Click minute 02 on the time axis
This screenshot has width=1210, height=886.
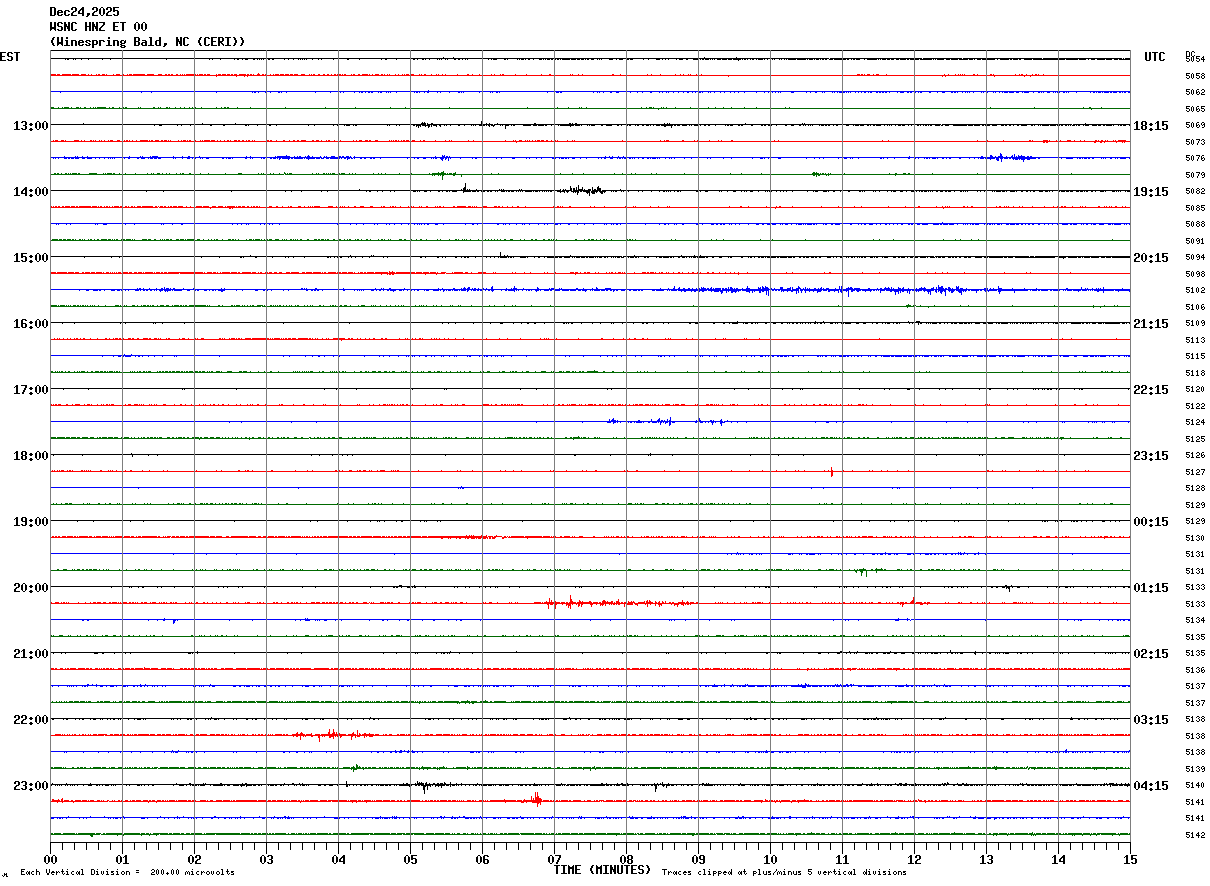tap(194, 859)
